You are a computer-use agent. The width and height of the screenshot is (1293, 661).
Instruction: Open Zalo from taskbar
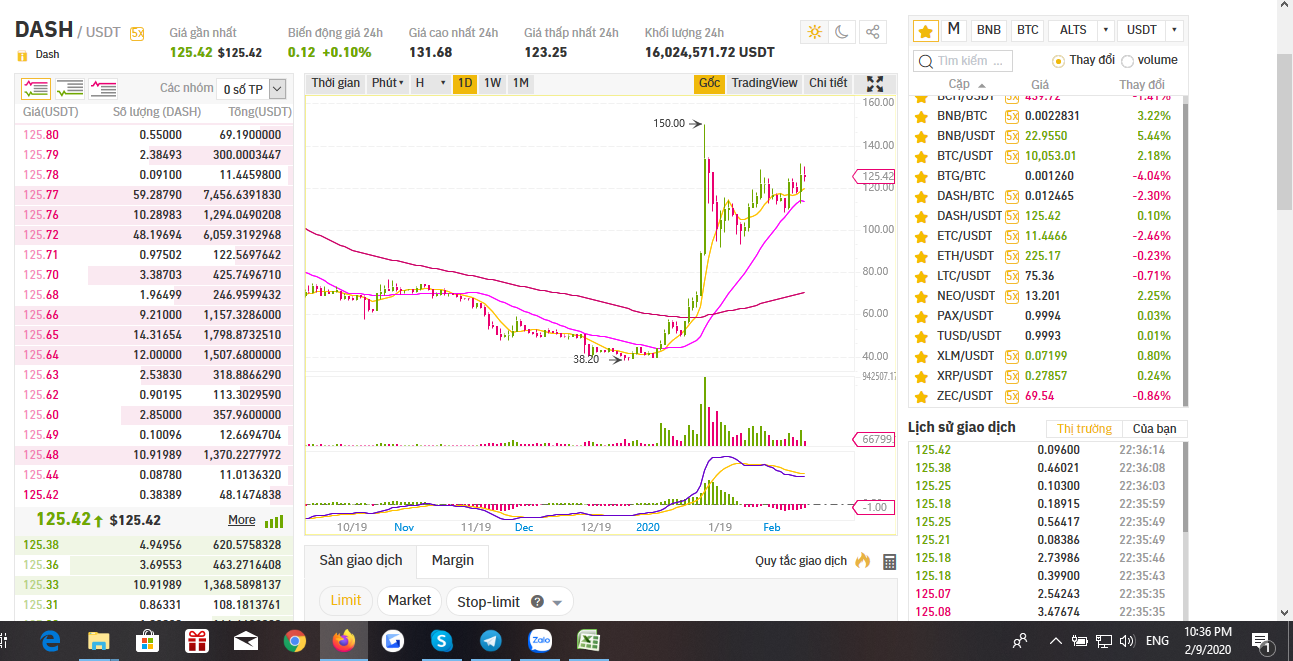click(540, 640)
